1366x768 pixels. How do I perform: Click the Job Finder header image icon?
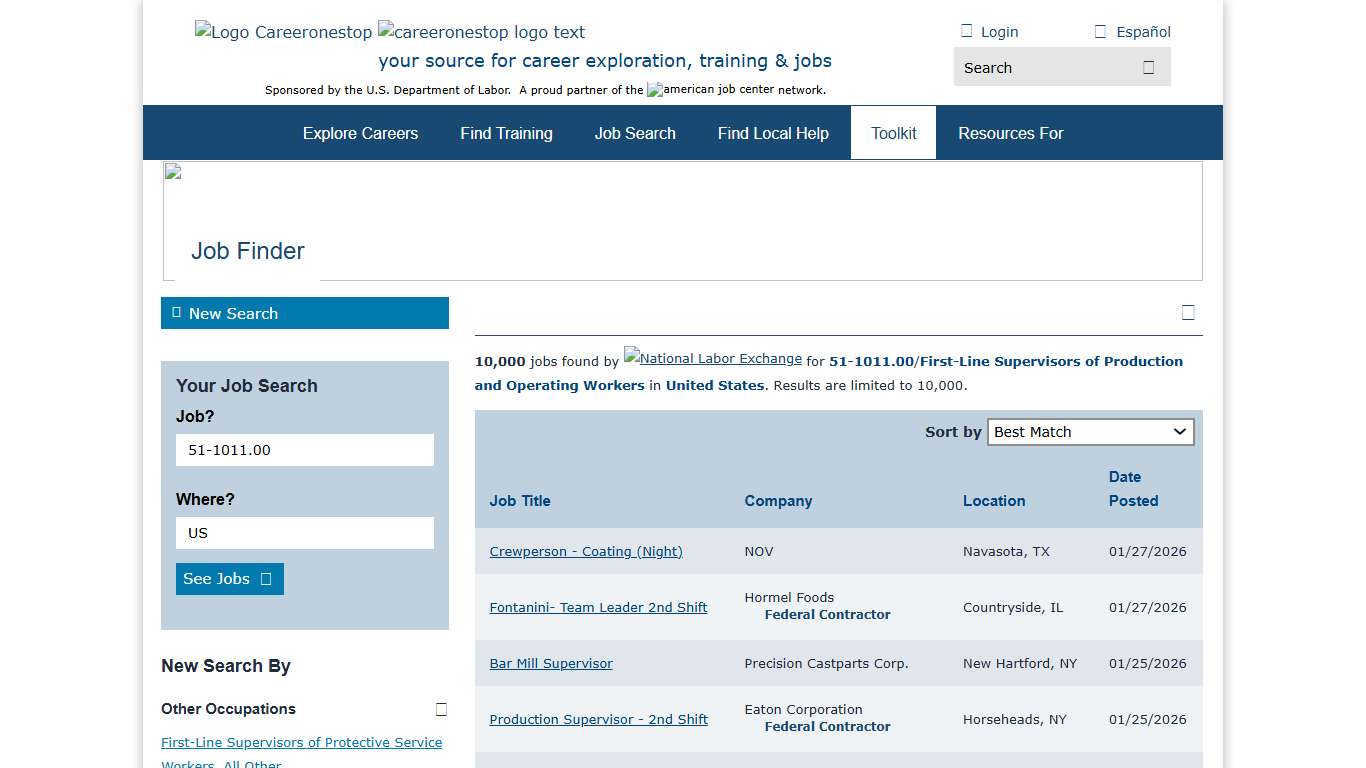tap(172, 170)
